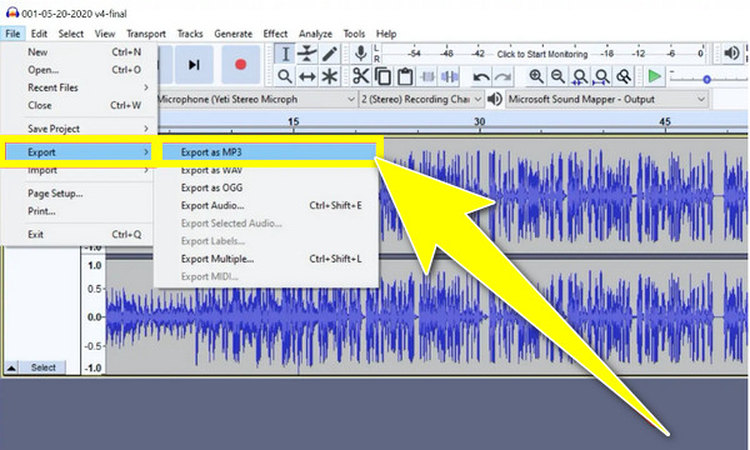Select the Time Shift arrow tool

307,76
